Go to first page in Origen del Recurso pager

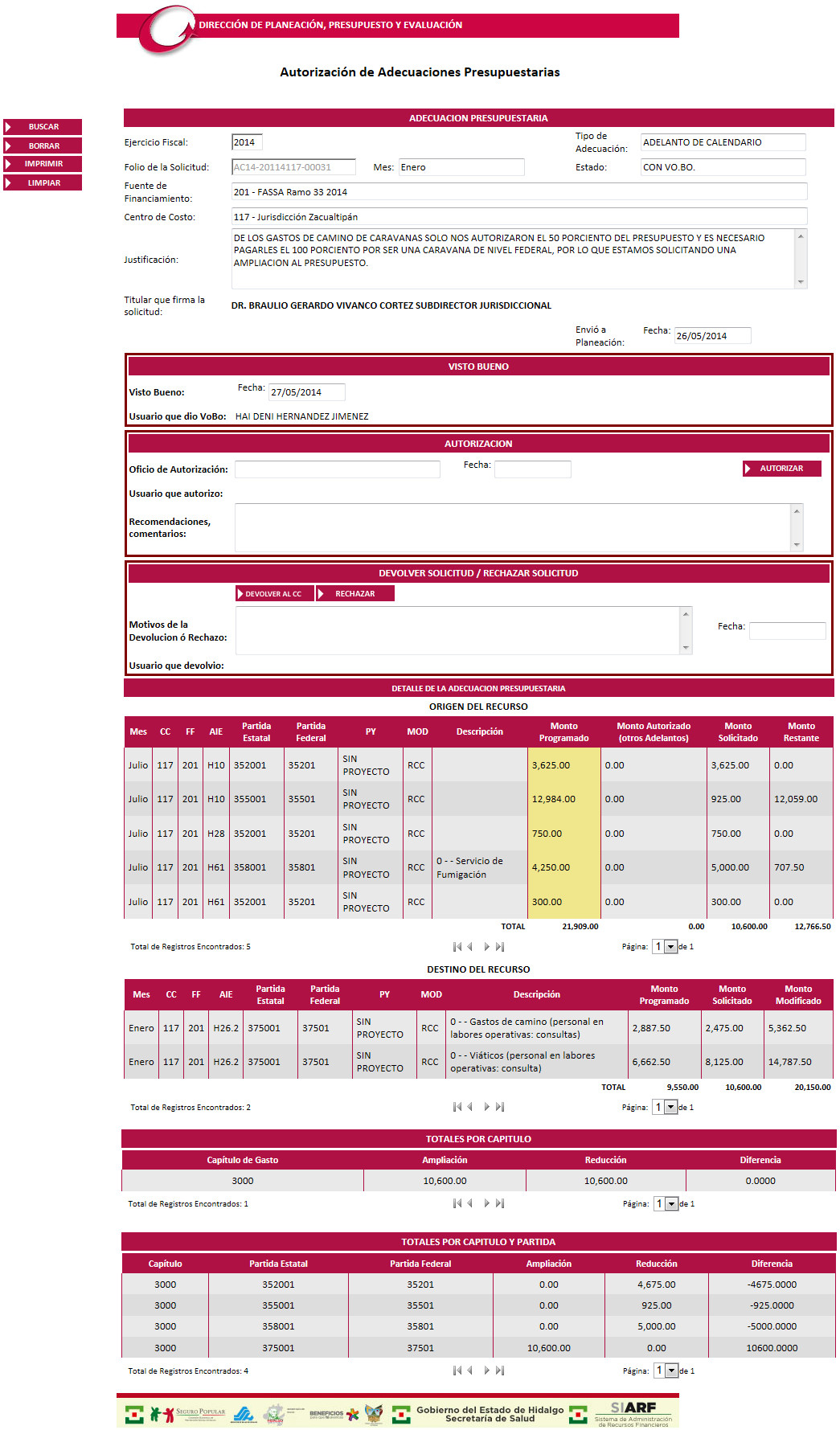coord(457,947)
